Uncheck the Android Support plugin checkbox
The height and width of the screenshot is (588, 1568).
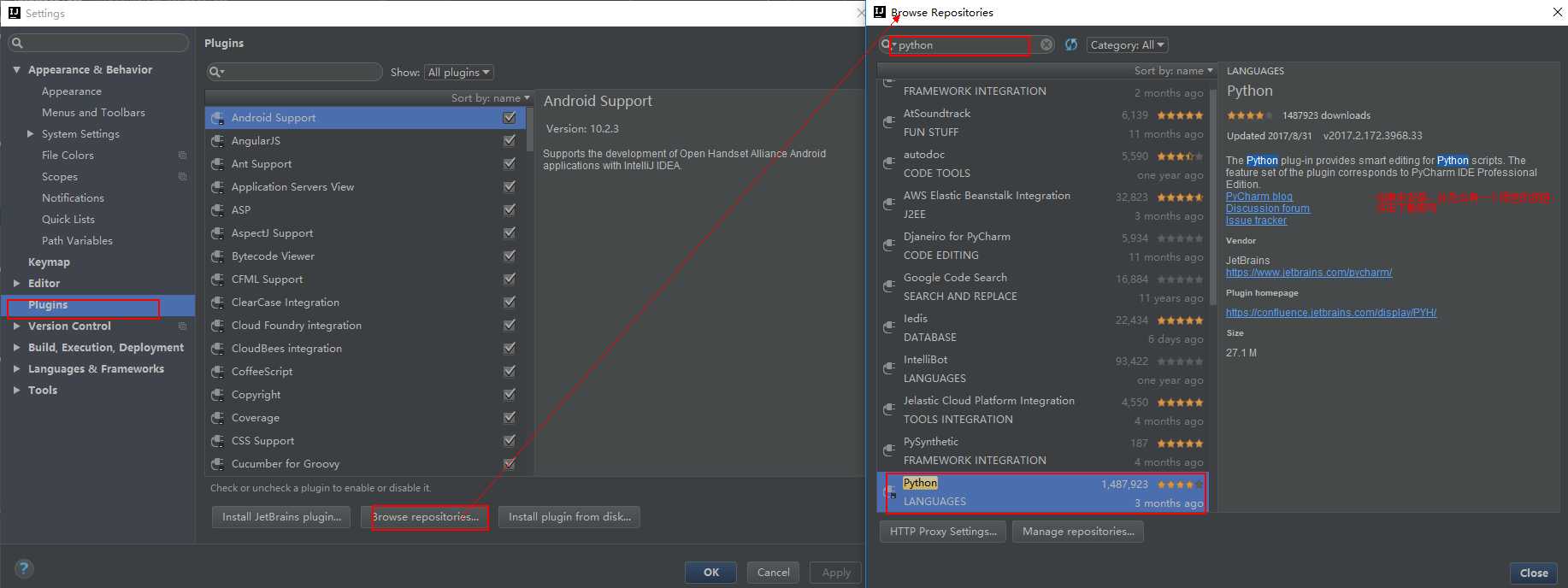click(x=510, y=118)
